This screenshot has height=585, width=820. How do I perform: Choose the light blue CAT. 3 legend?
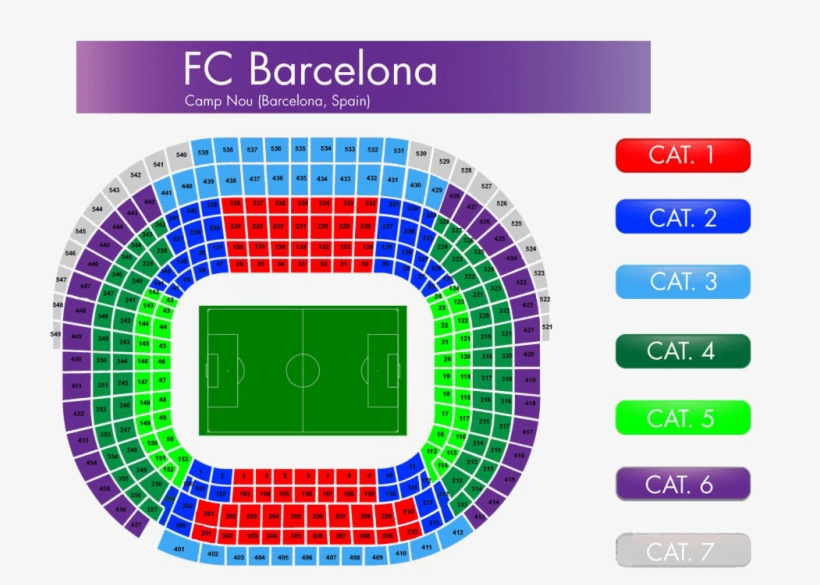click(x=682, y=281)
